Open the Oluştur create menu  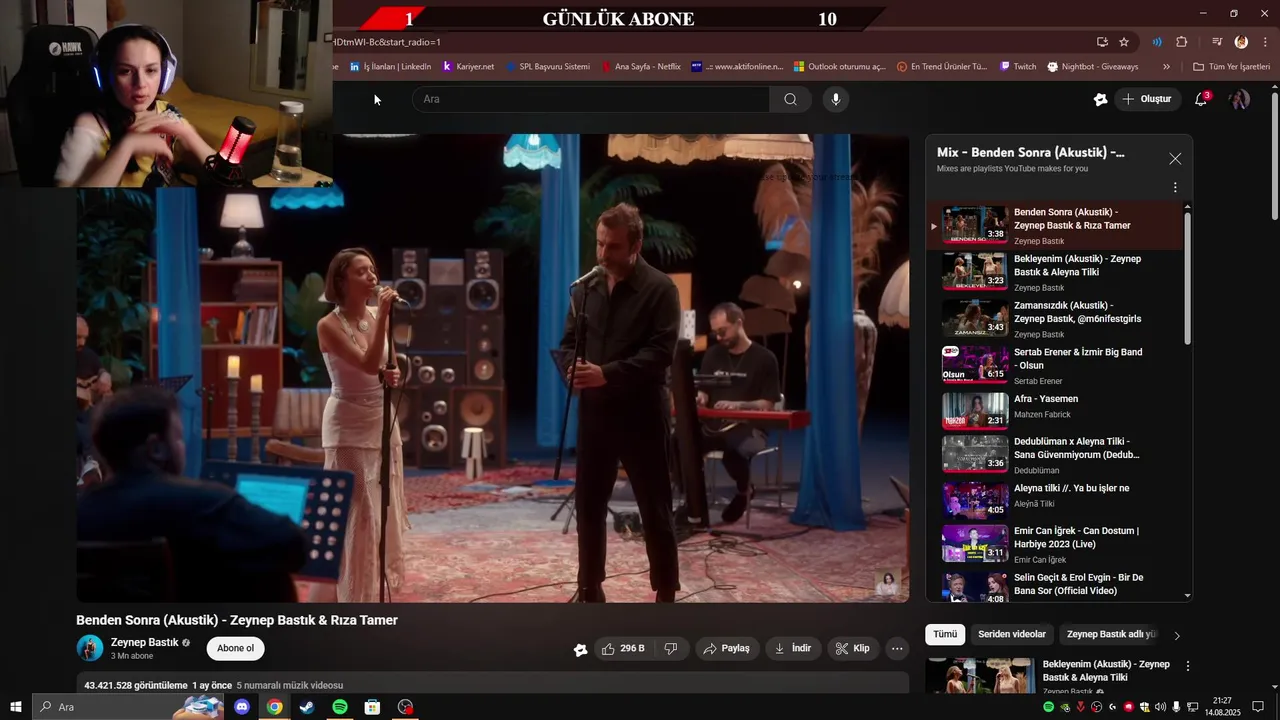[1147, 99]
